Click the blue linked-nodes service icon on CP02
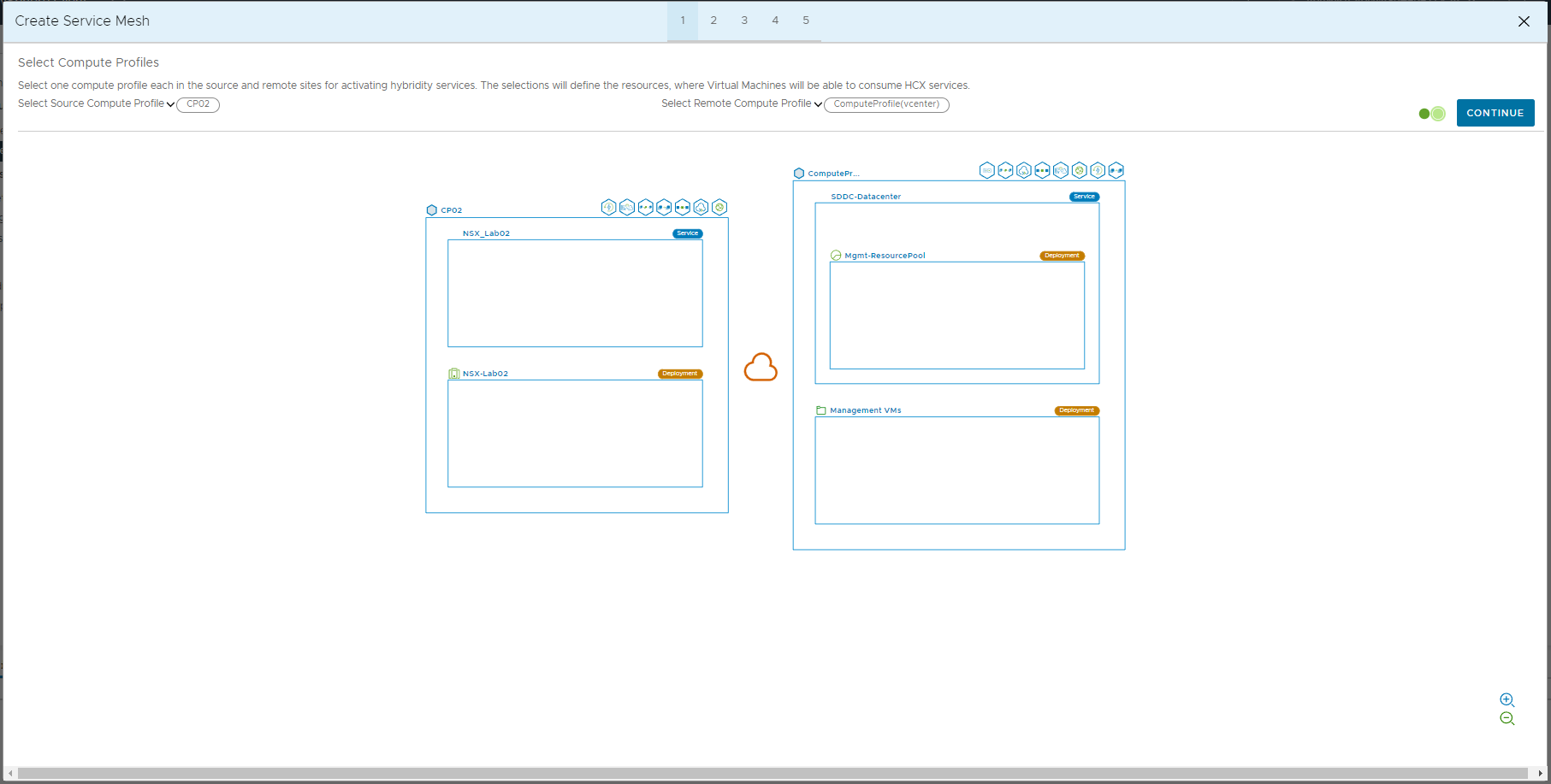This screenshot has width=1551, height=784. point(664,207)
